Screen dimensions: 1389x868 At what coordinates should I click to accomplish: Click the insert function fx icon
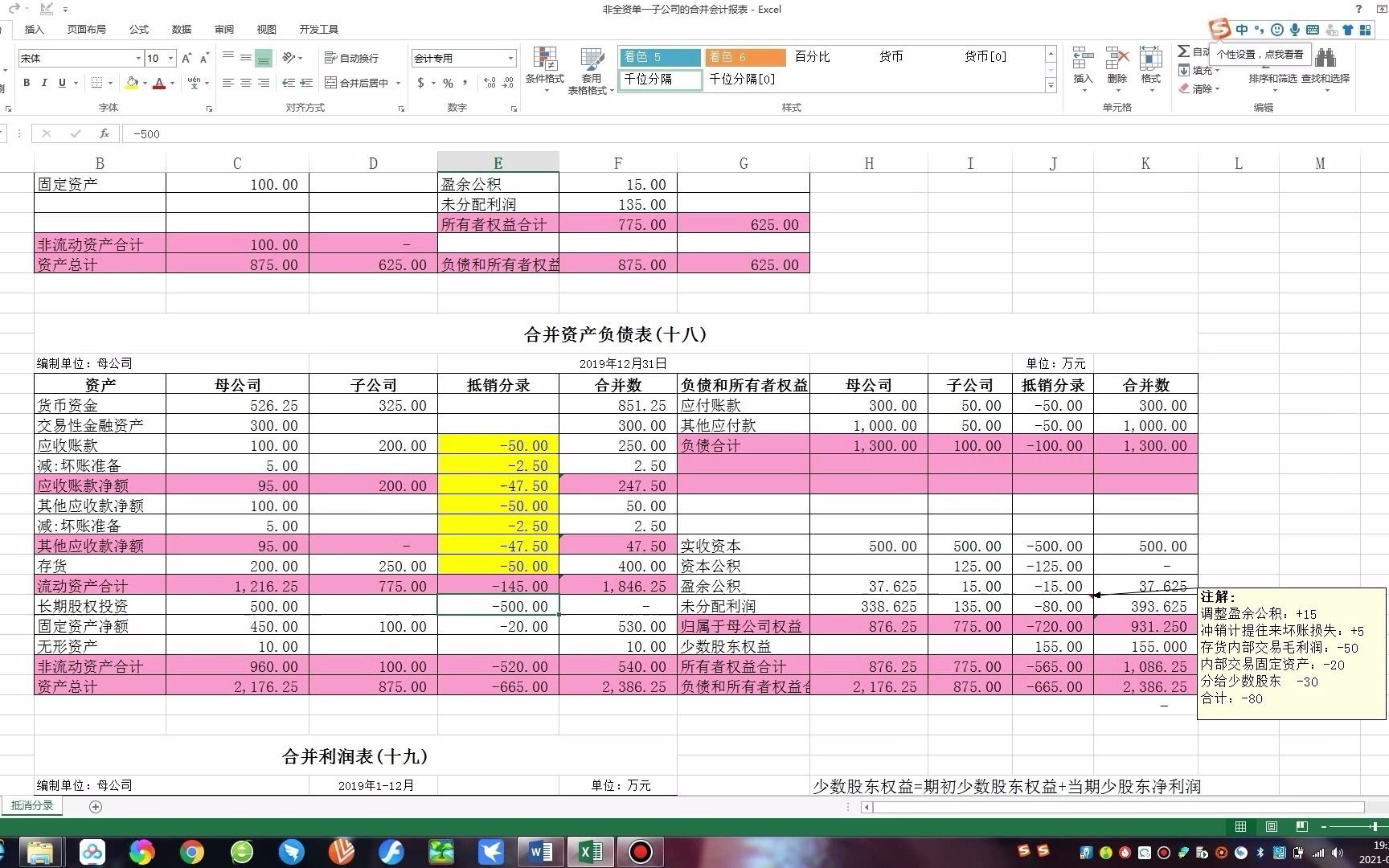[104, 133]
